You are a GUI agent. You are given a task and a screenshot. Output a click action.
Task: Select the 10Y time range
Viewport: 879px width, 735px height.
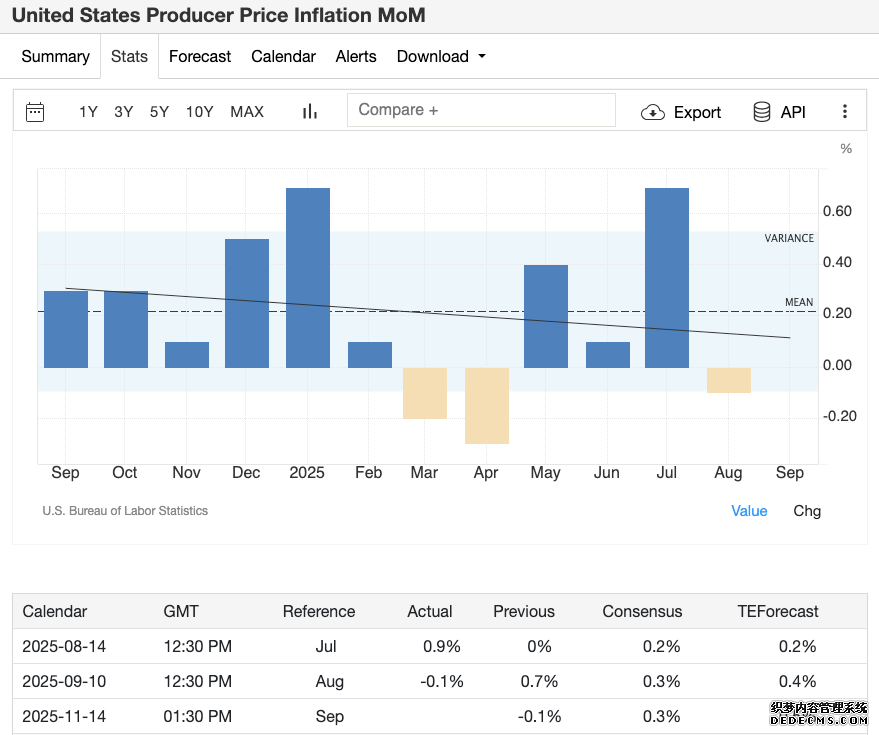200,112
